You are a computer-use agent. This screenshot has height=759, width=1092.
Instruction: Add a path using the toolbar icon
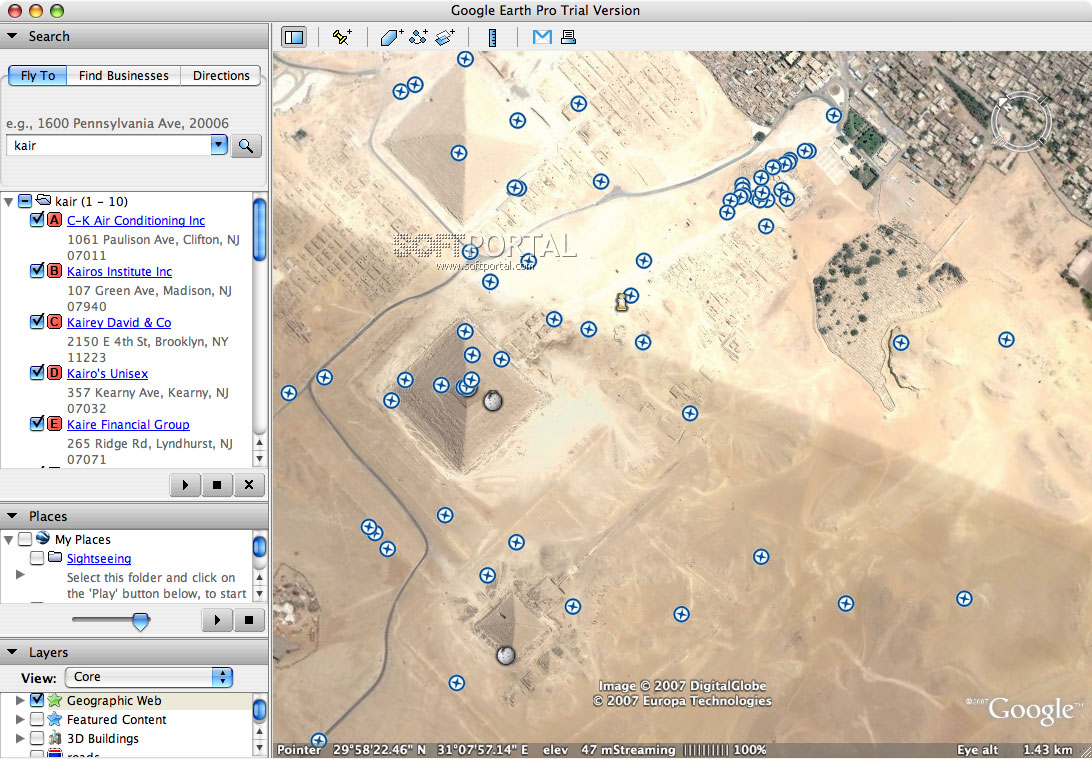click(419, 37)
